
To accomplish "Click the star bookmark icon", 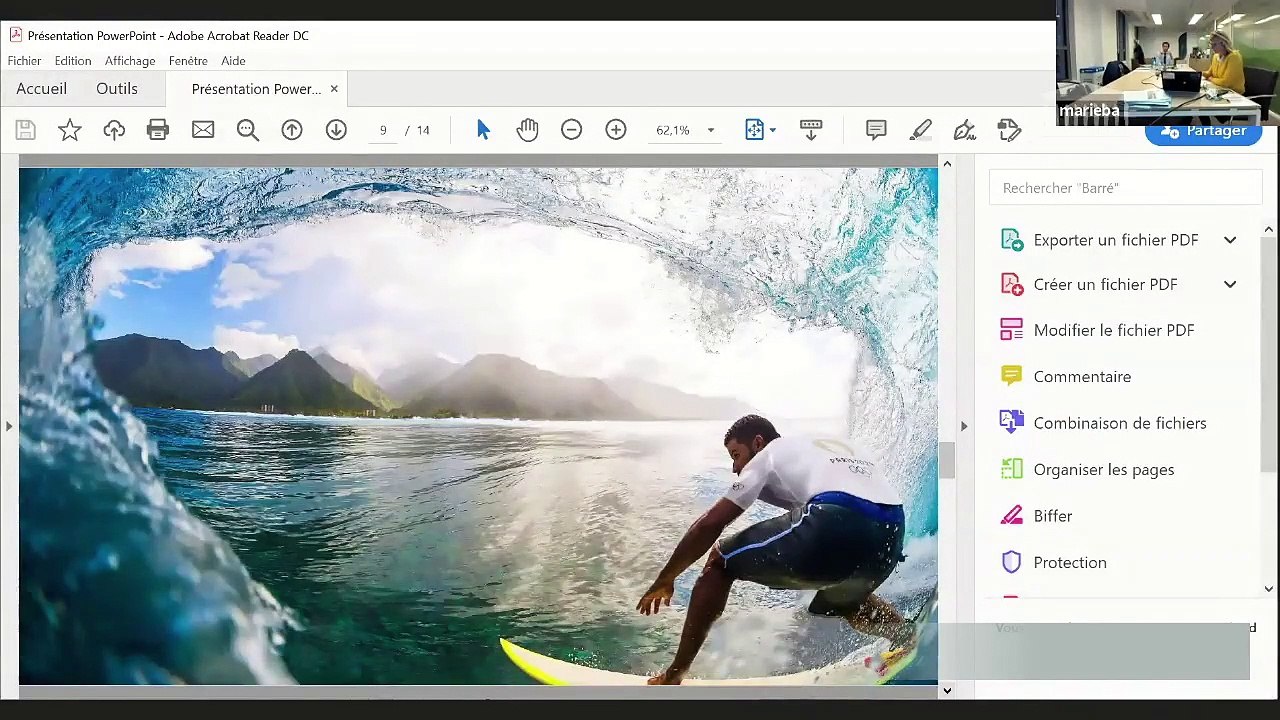I will [x=70, y=130].
